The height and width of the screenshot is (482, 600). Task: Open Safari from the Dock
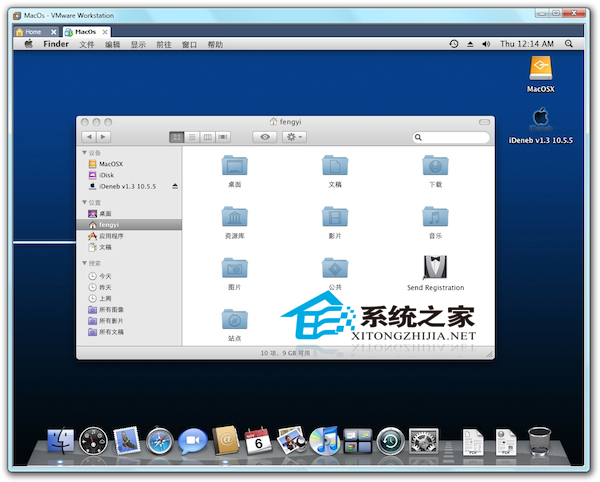point(158,441)
